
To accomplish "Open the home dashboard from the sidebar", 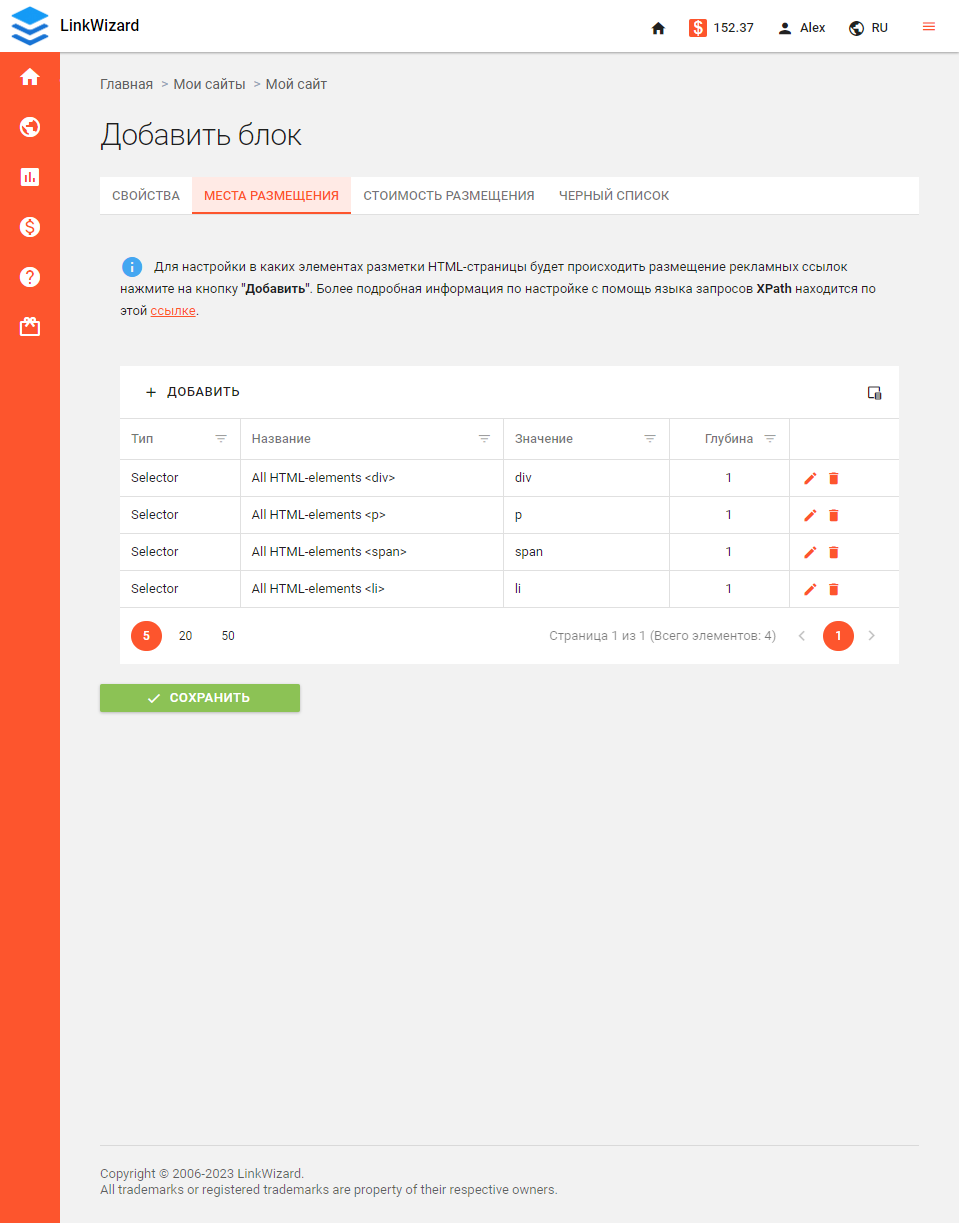I will pos(29,76).
